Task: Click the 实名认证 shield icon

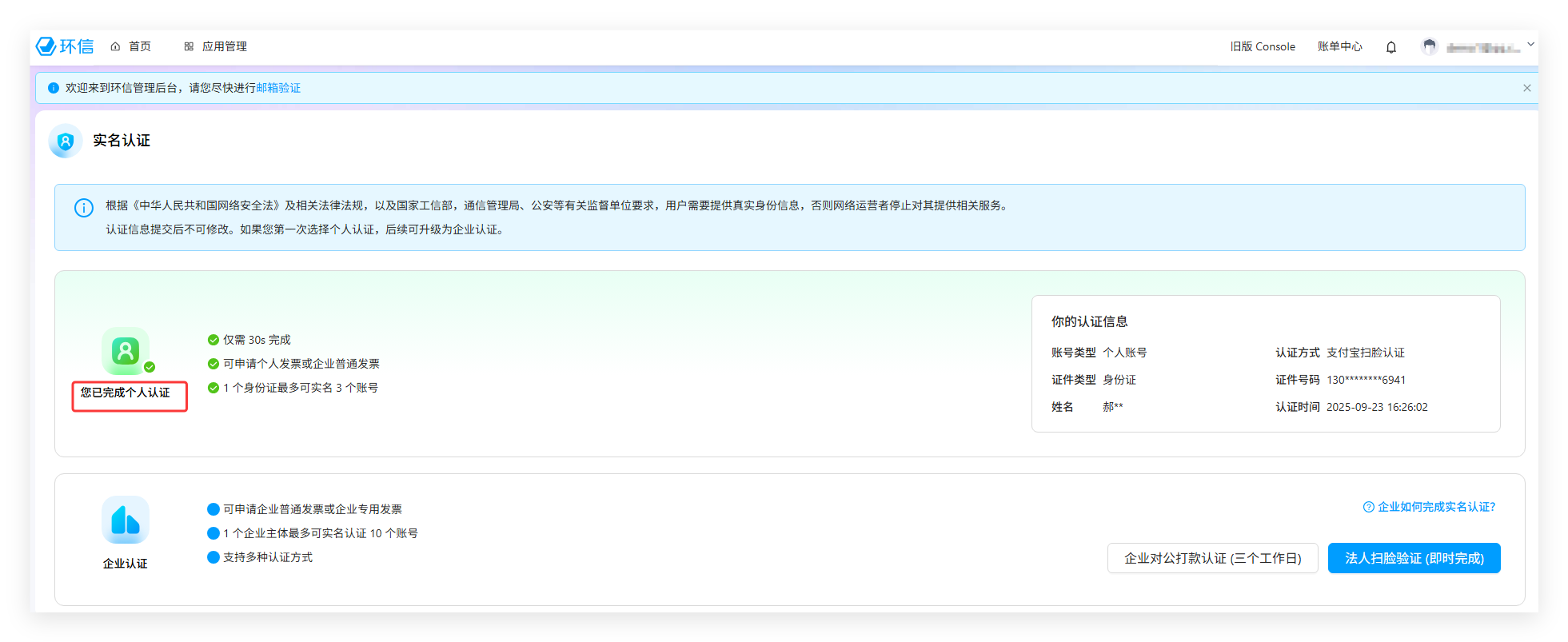Action: click(x=66, y=142)
